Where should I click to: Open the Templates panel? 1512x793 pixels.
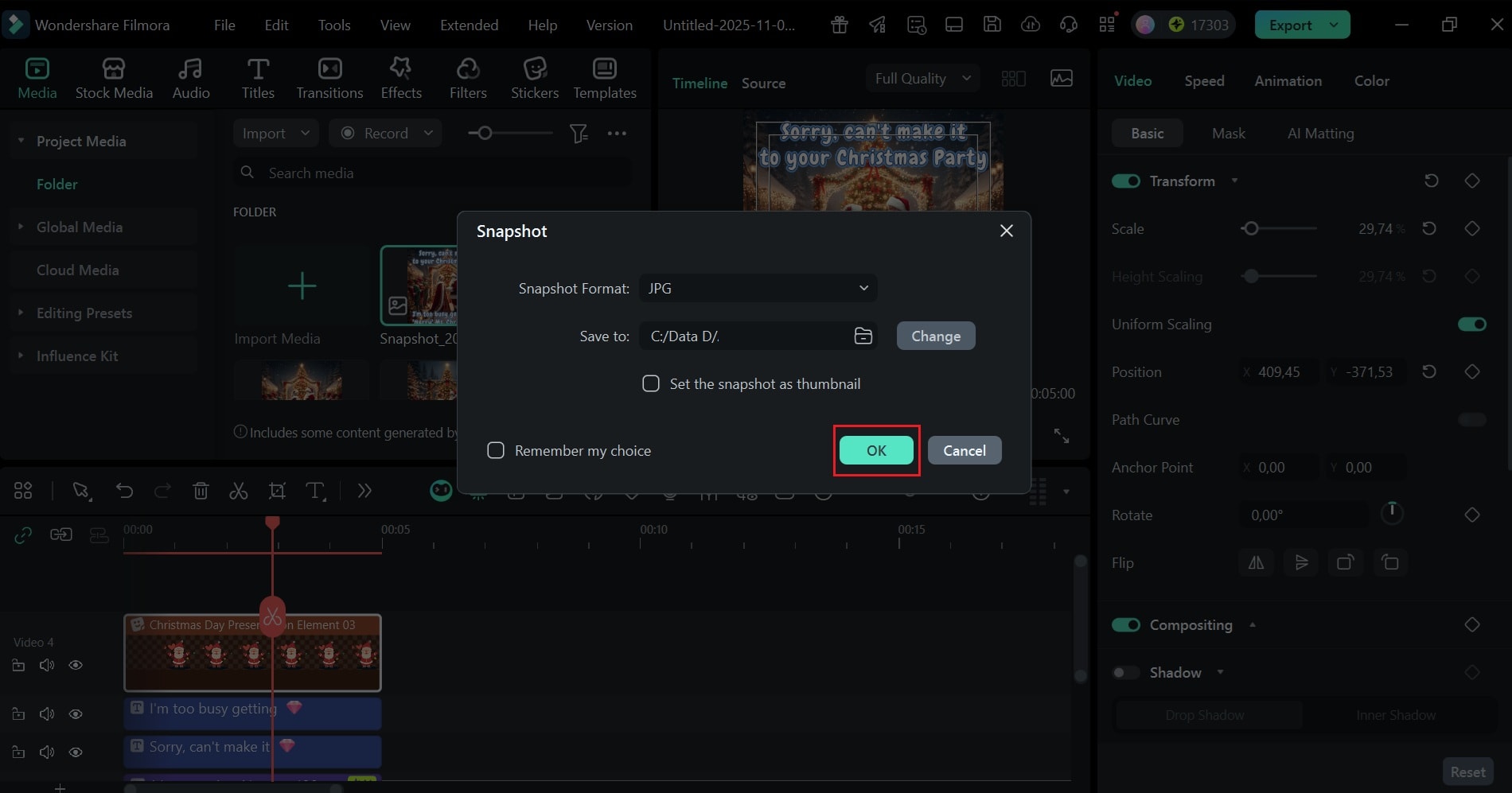click(605, 79)
